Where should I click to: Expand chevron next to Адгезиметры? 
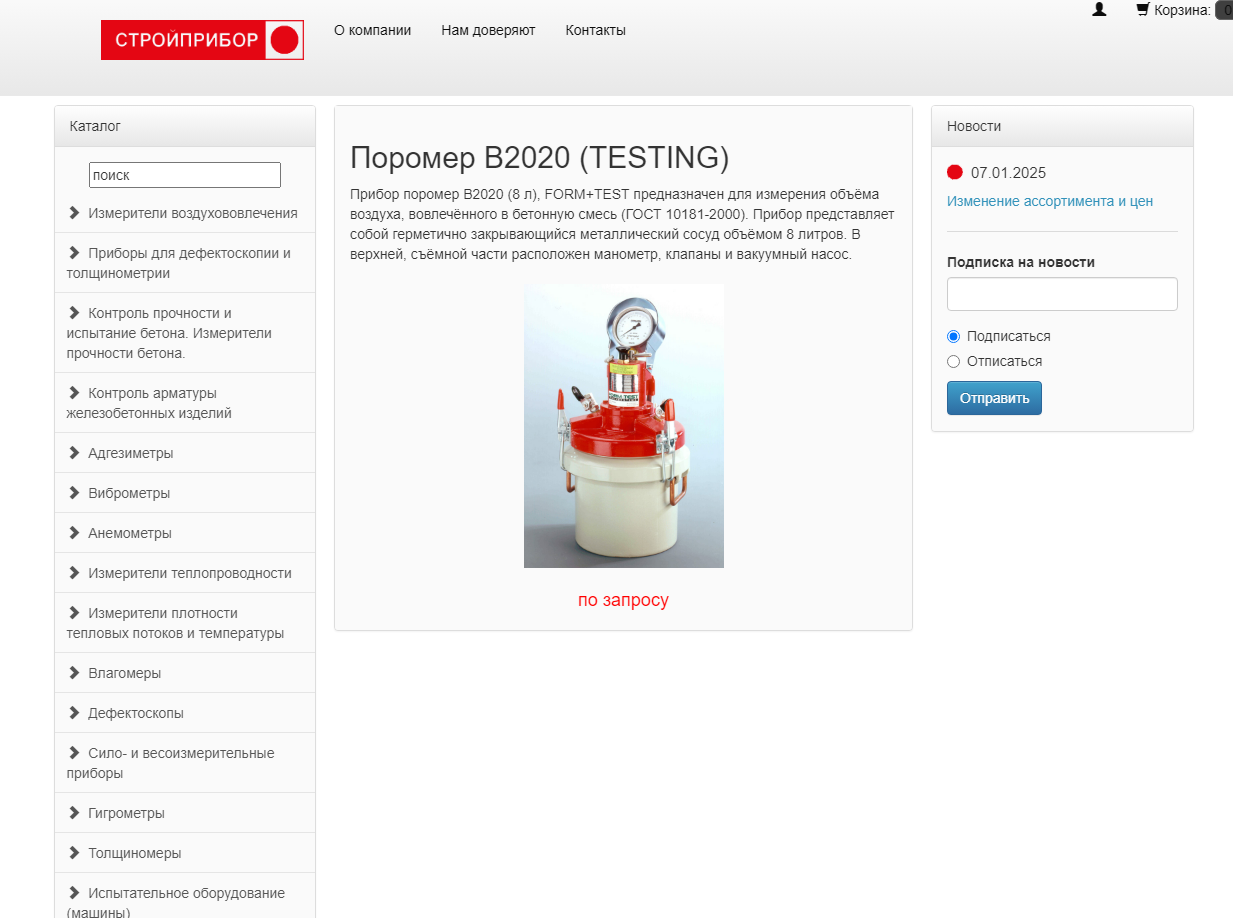(x=74, y=453)
